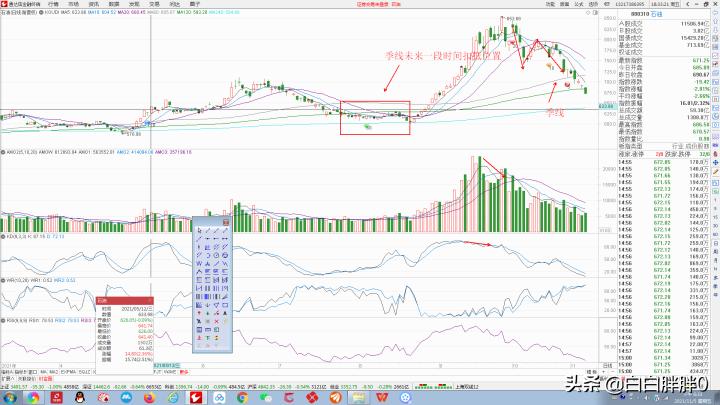
Task: Select the 扩展 tab at bottom left
Action: (x=6, y=378)
